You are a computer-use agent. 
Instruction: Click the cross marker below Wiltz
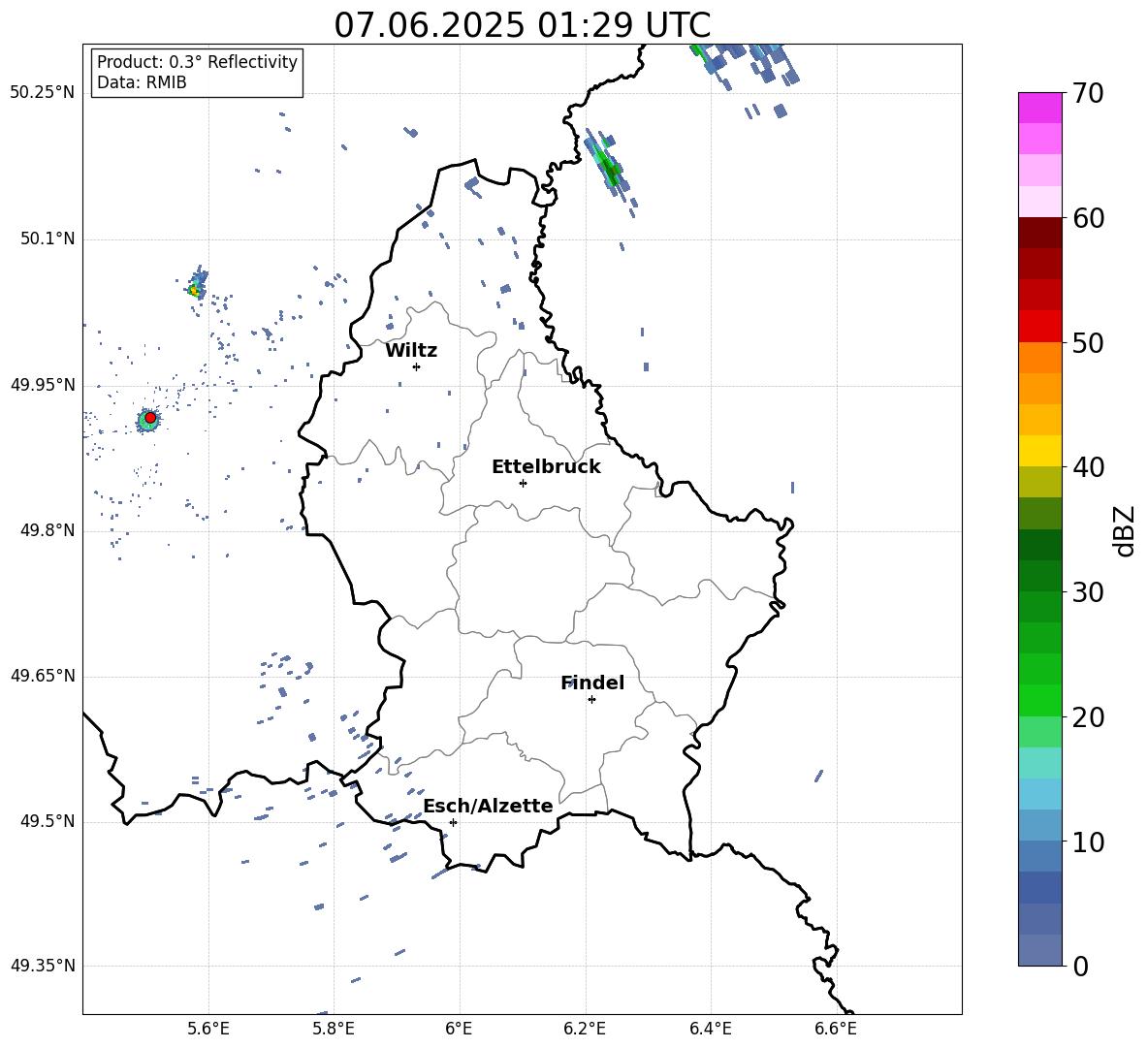pyautogui.click(x=416, y=366)
